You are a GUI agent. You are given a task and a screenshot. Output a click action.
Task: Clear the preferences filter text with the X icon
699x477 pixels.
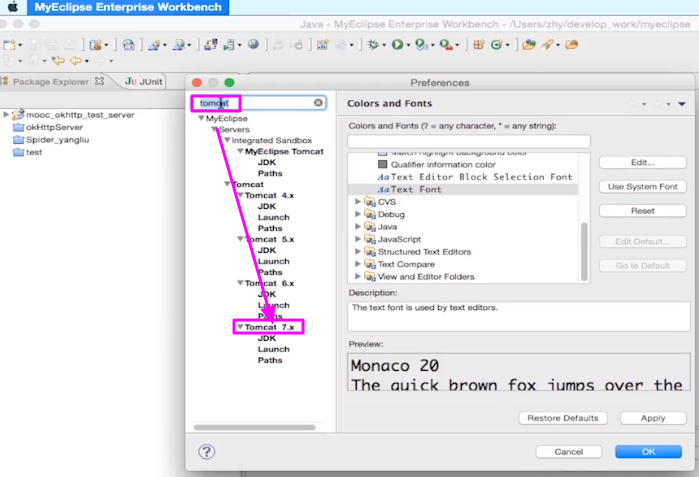(318, 103)
